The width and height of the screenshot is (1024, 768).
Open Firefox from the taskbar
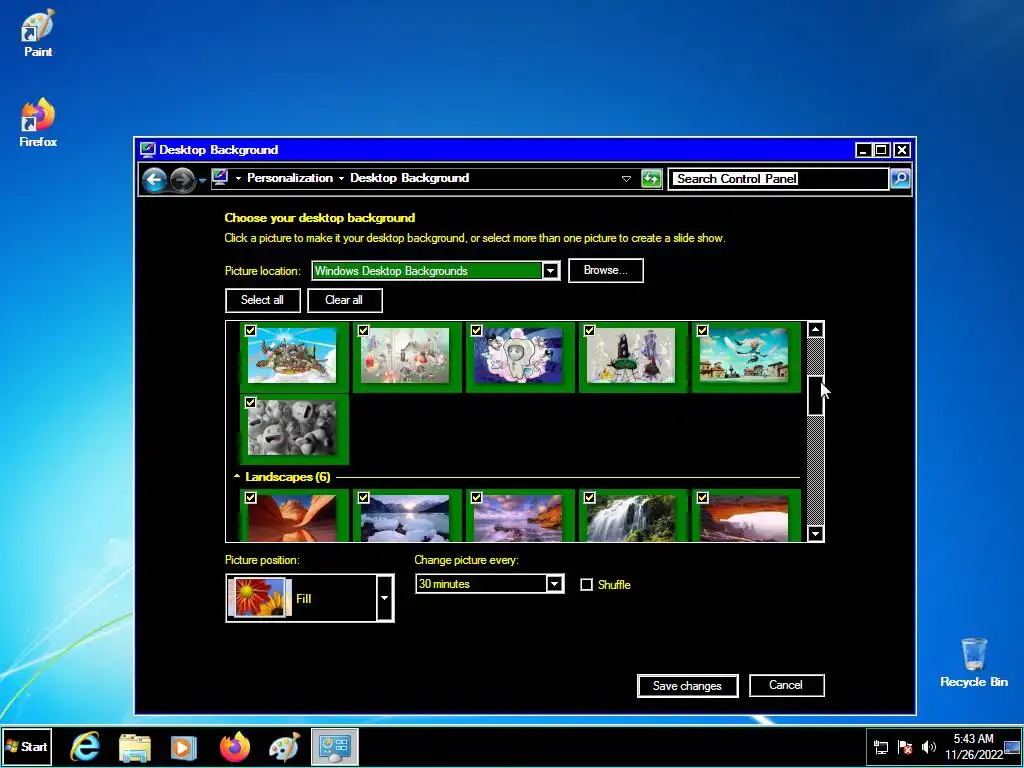pos(234,746)
